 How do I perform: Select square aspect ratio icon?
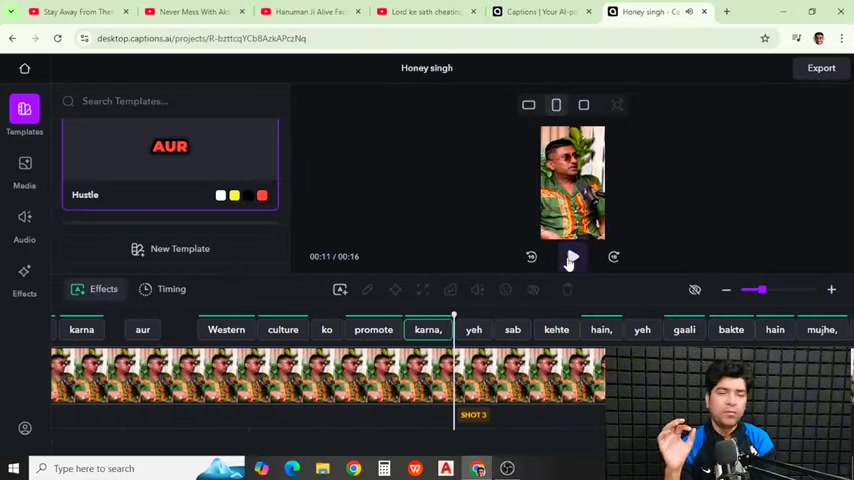(584, 105)
